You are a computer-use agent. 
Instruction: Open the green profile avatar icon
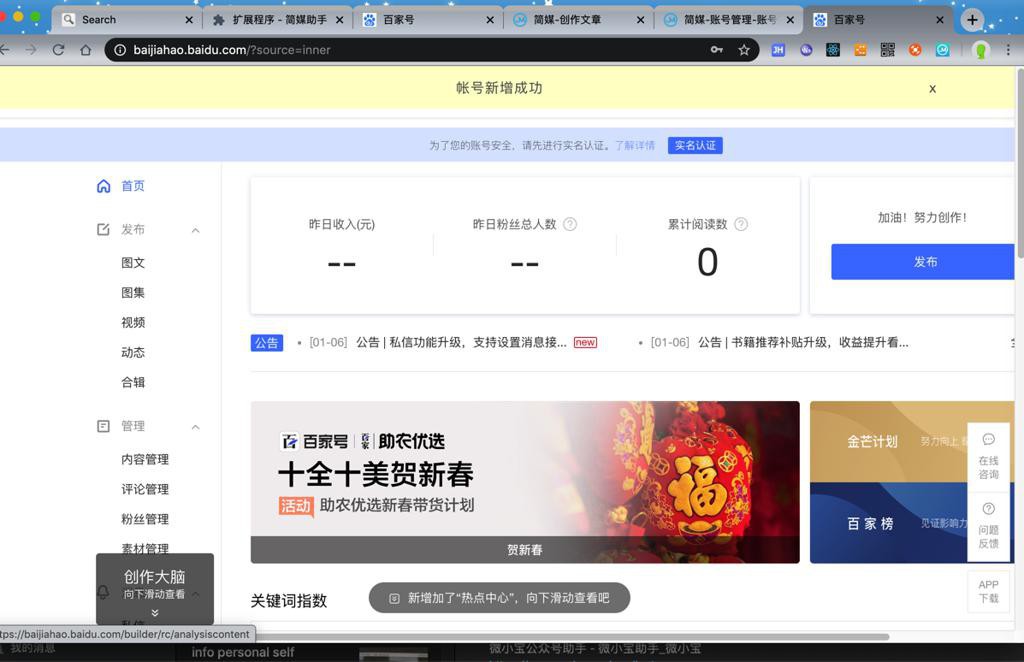980,50
